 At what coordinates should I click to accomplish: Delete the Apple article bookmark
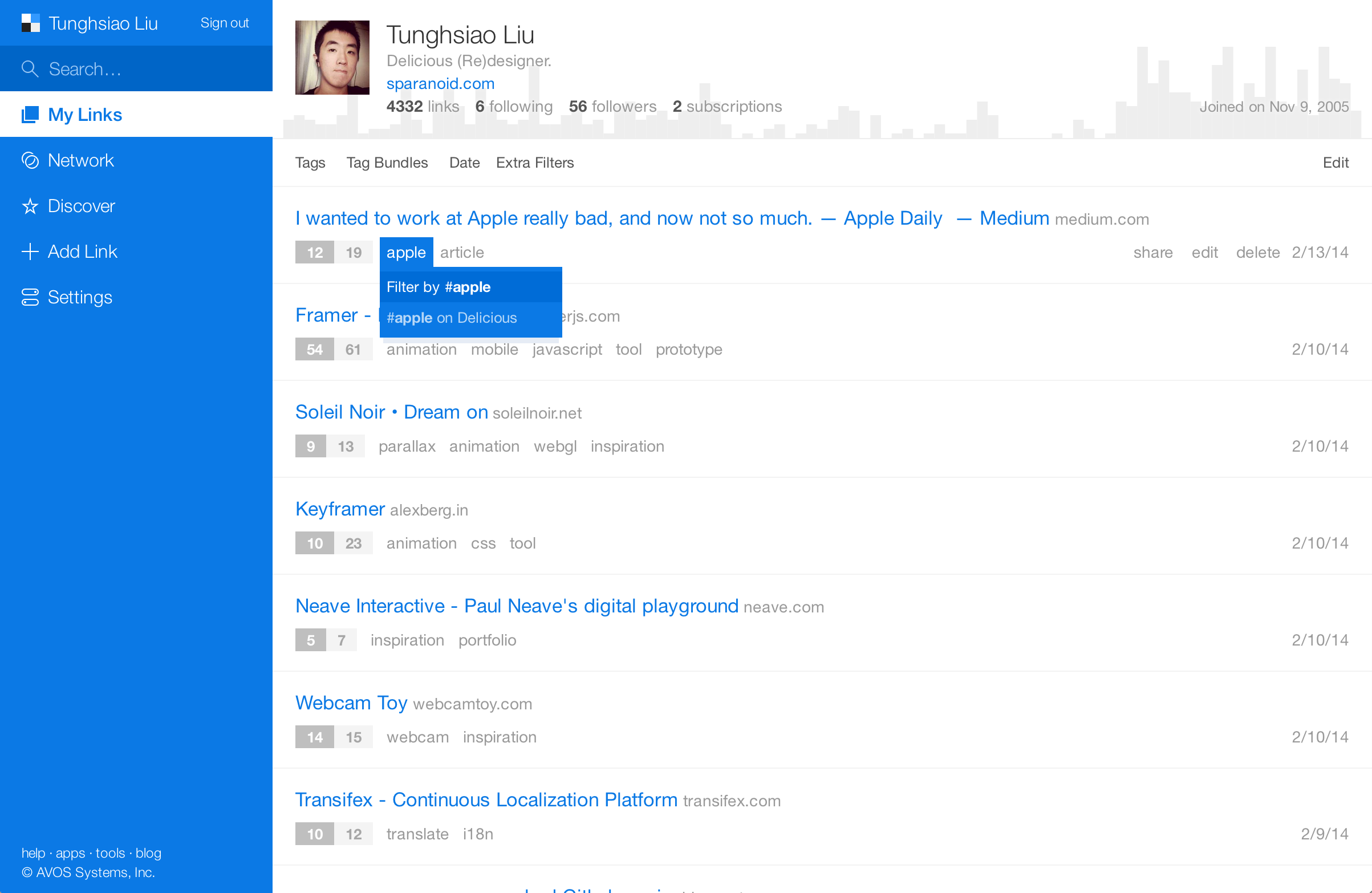(x=1257, y=253)
